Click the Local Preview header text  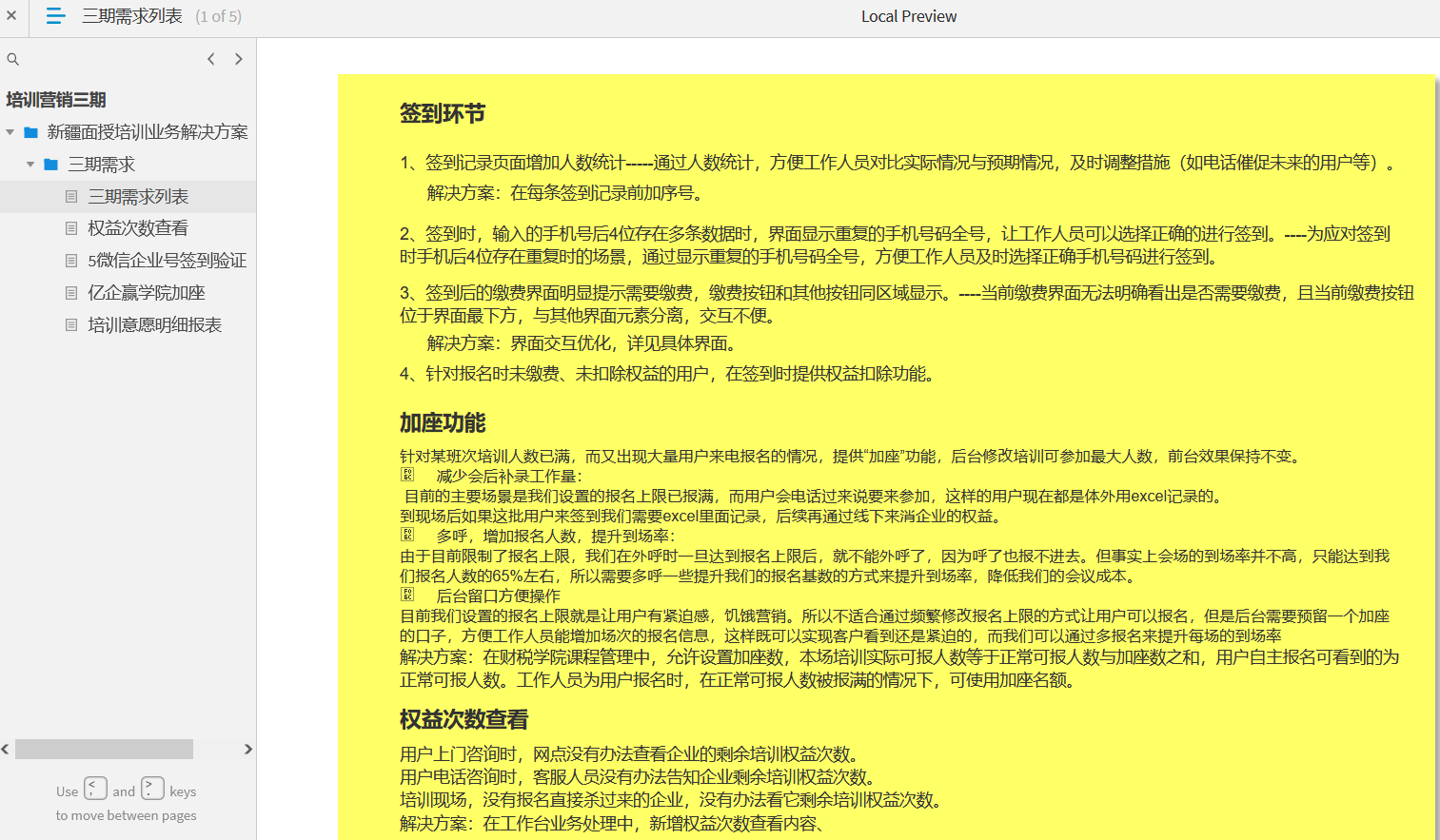tap(909, 16)
